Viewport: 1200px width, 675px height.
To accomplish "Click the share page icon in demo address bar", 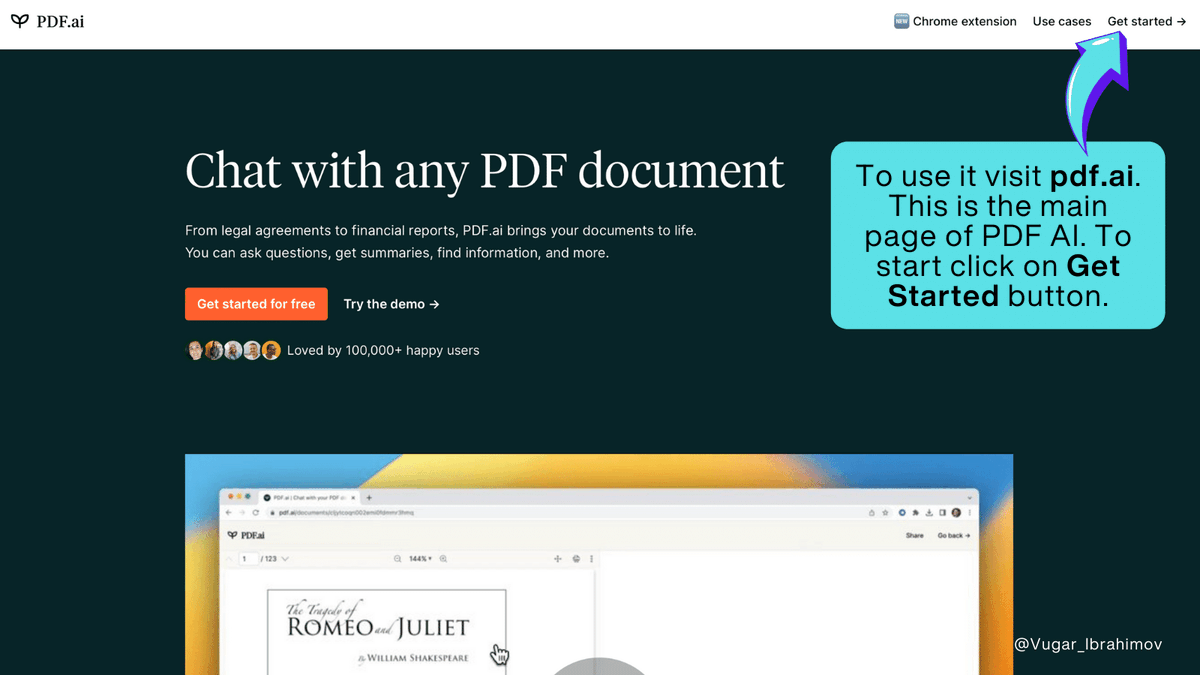I will [871, 513].
